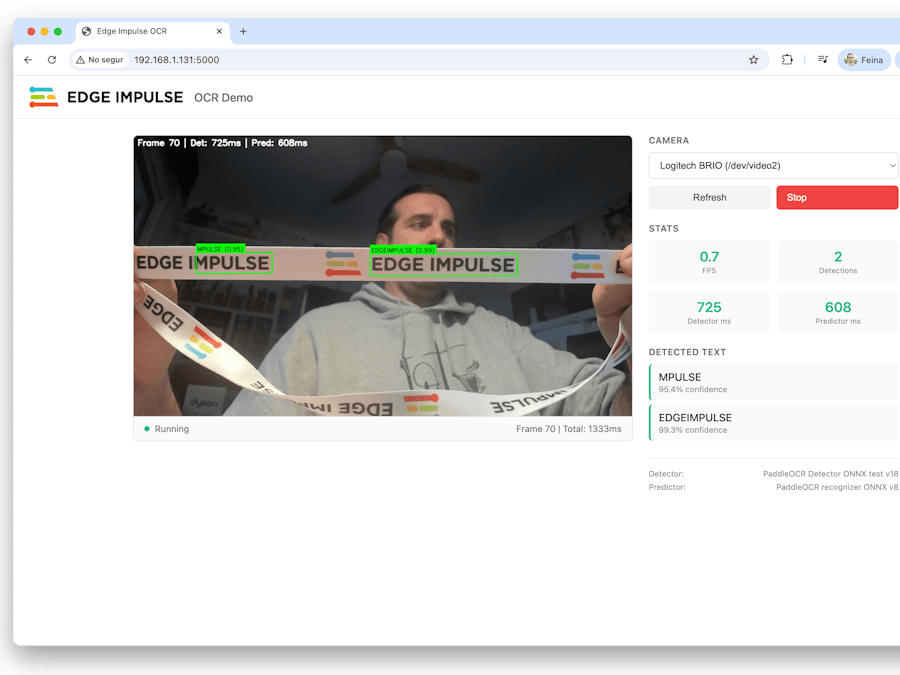Click the green maximize window button
Image resolution: width=900 pixels, height=675 pixels.
click(x=58, y=32)
